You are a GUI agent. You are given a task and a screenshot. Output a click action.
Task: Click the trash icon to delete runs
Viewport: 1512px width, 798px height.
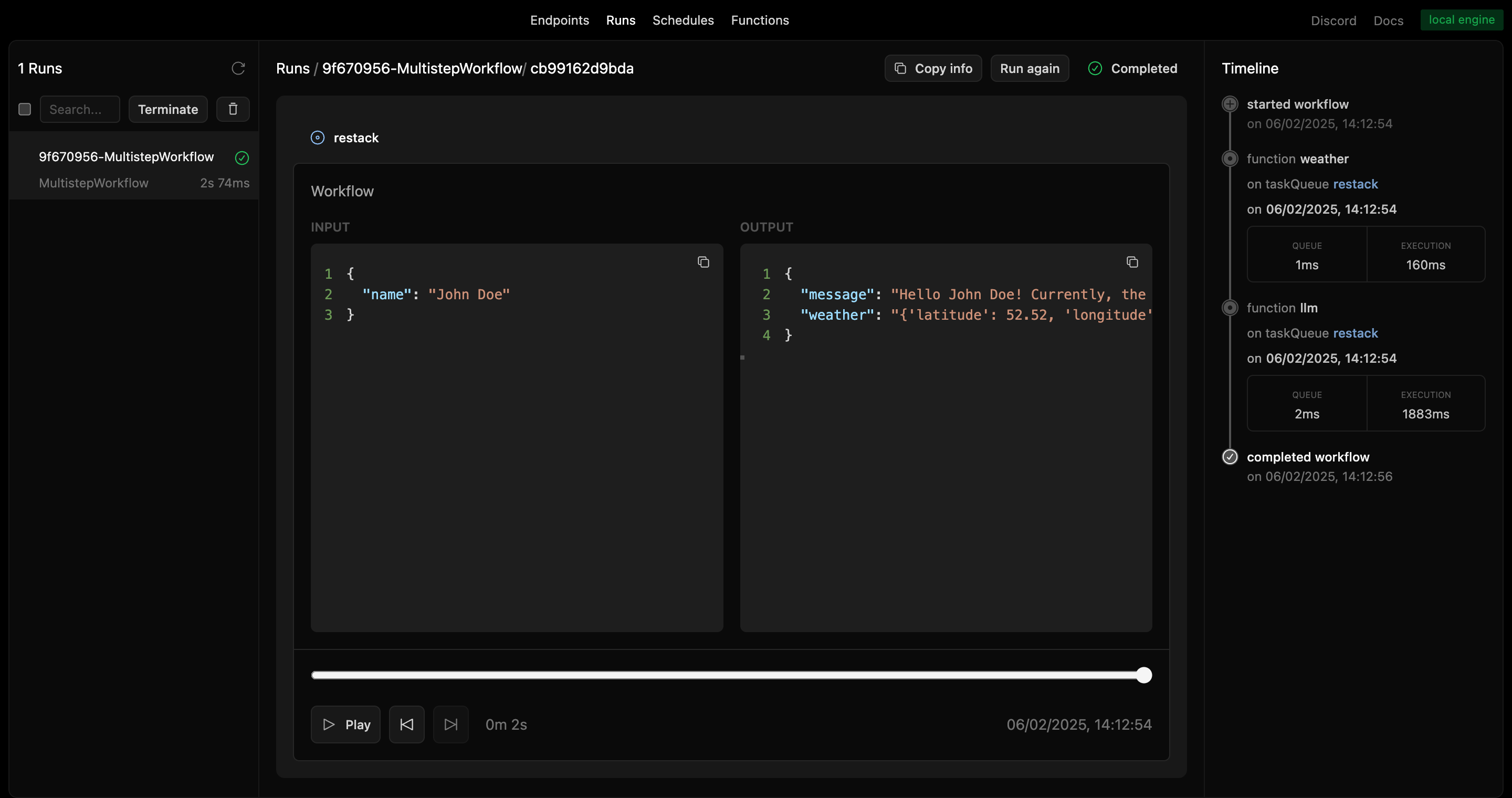coord(233,109)
